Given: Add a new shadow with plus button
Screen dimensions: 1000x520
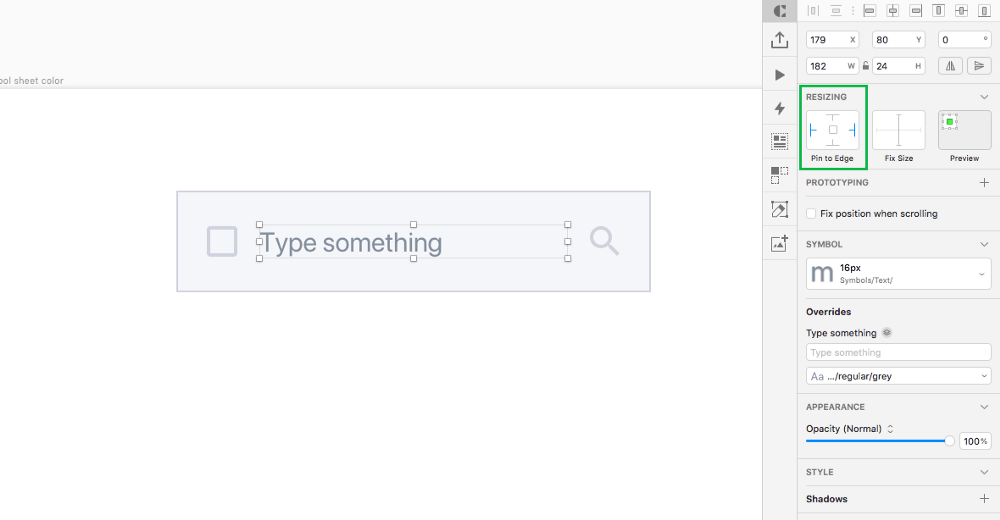Looking at the screenshot, I should click(984, 499).
